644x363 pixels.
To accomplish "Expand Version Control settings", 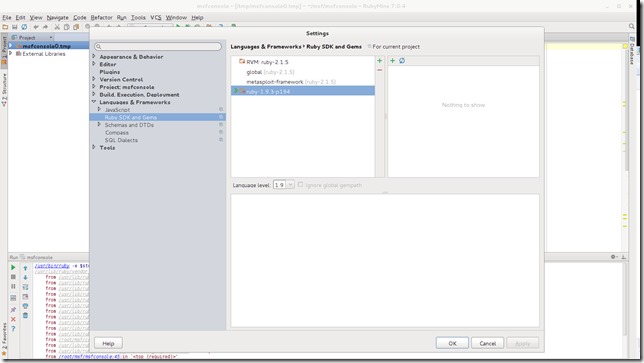I will coord(94,79).
